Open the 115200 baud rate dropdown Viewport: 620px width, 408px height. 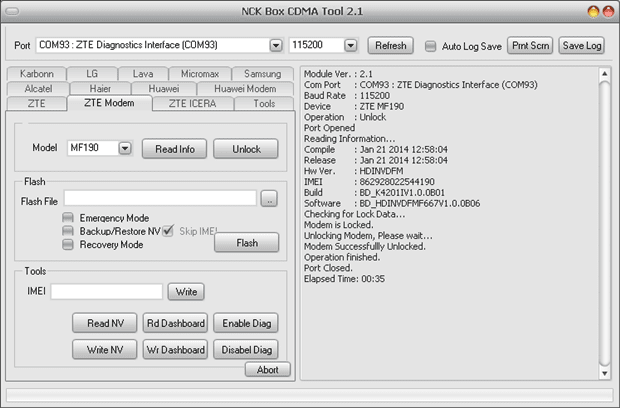click(350, 45)
